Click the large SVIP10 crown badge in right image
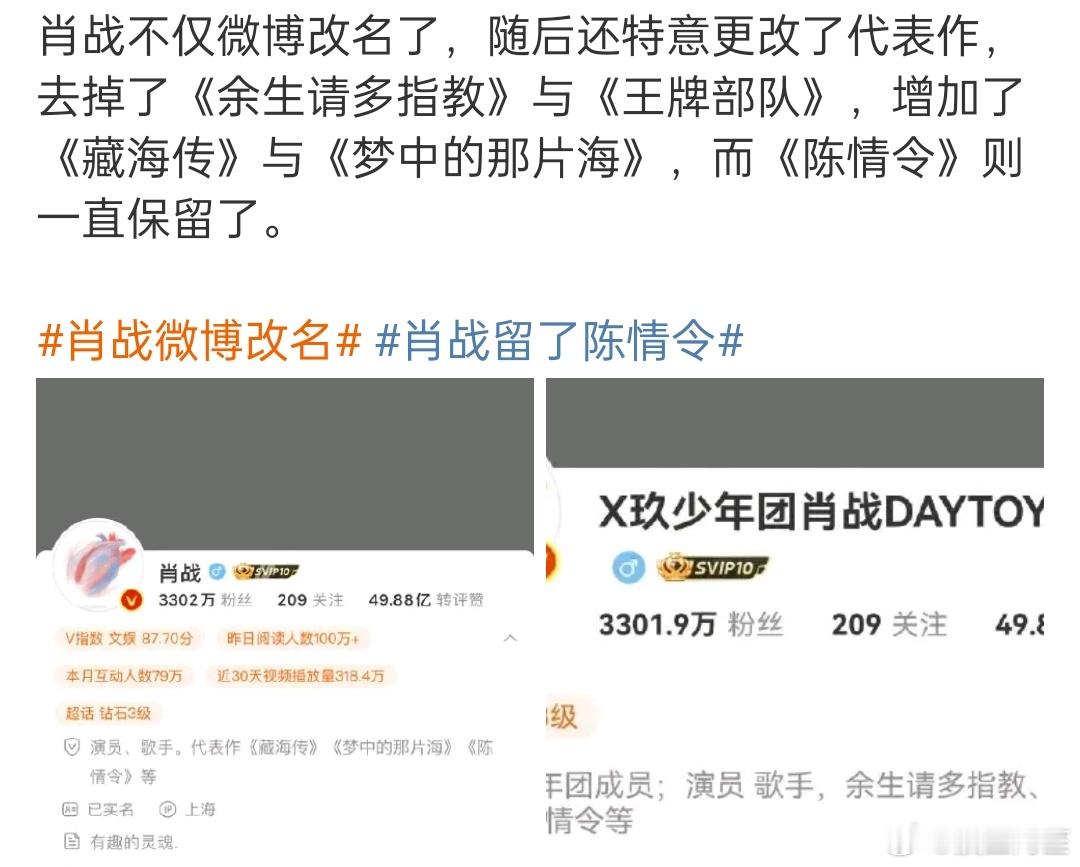 click(713, 567)
